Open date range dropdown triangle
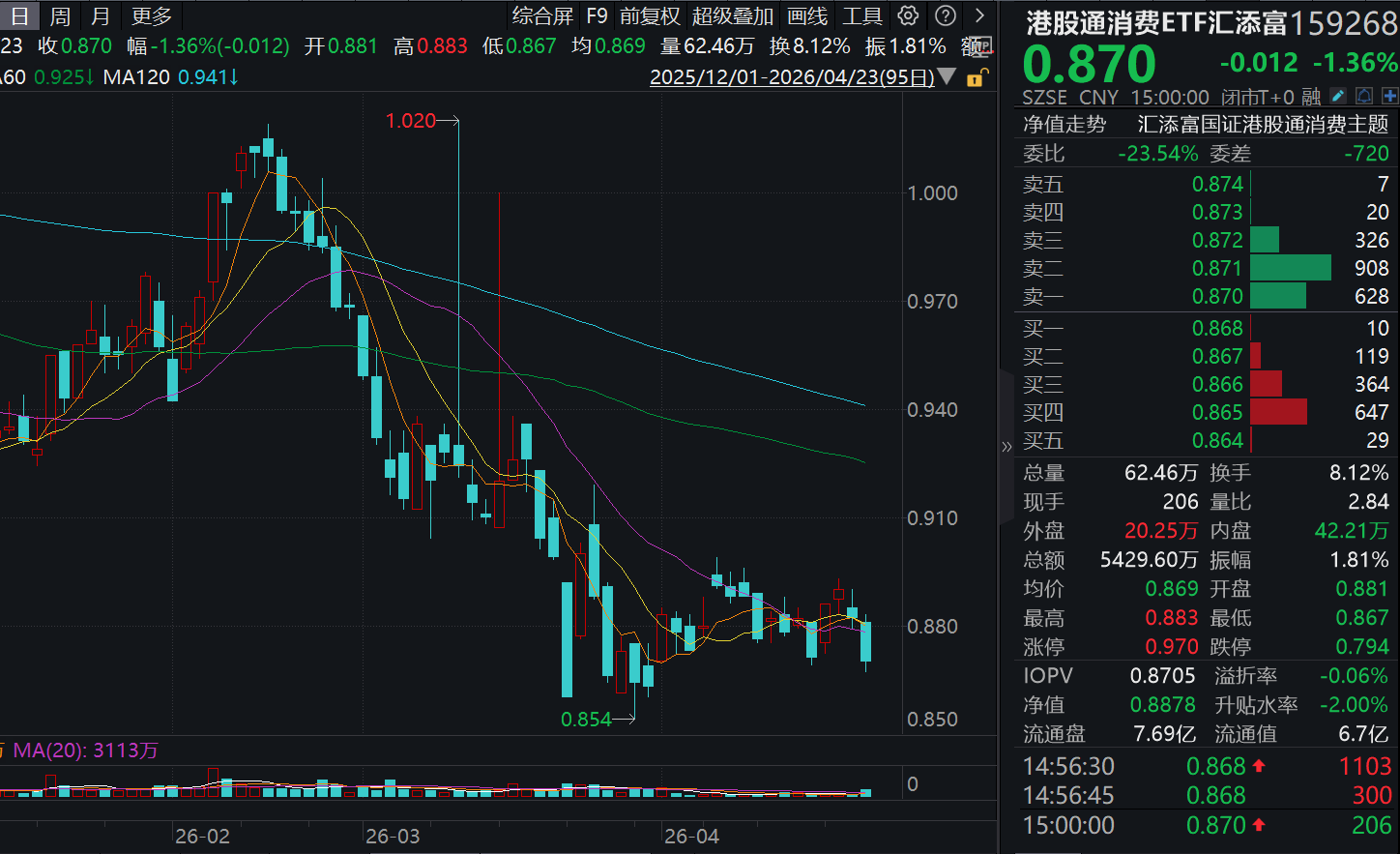1400x854 pixels. coord(948,76)
